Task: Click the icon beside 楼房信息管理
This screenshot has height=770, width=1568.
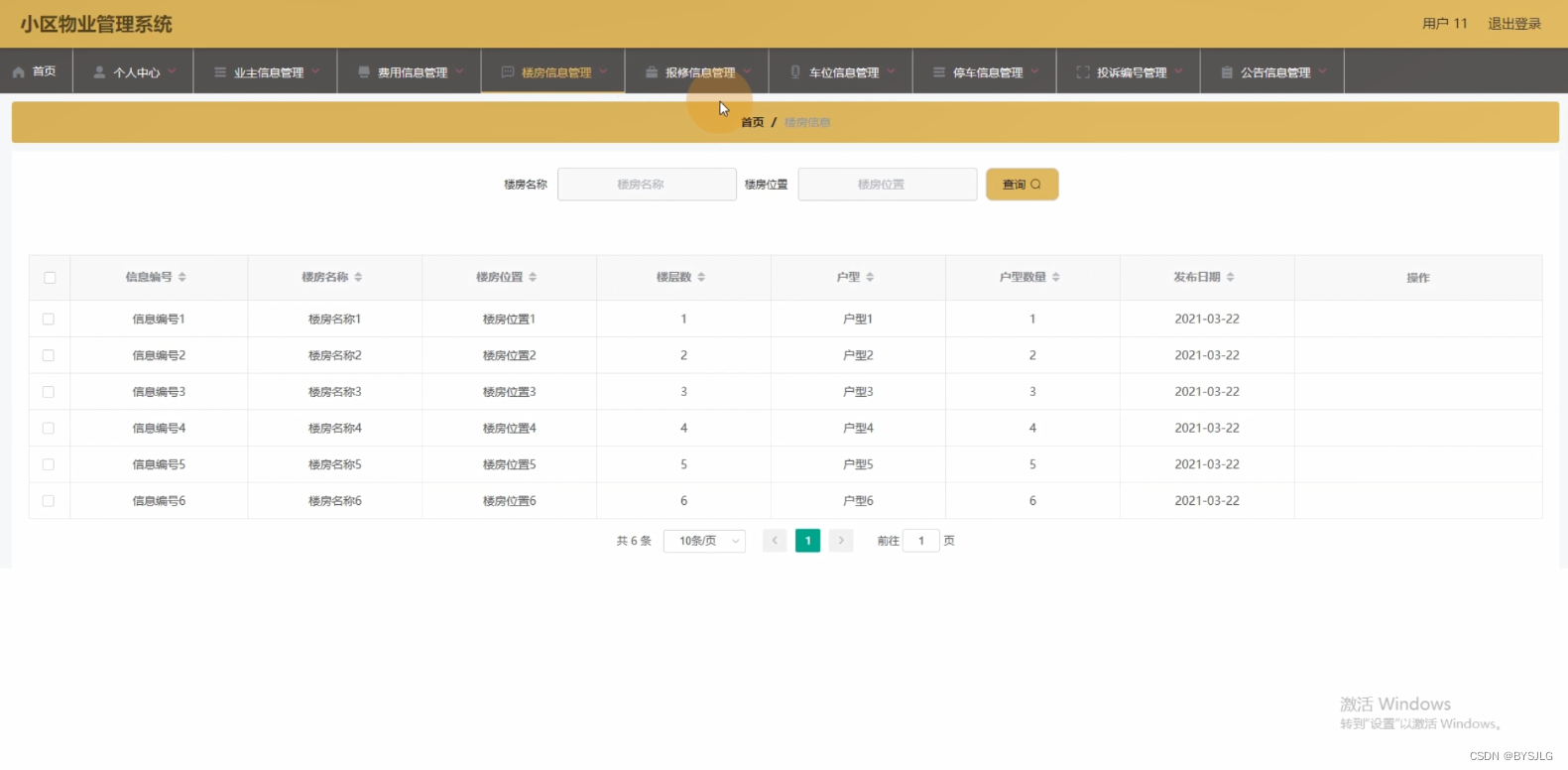Action: point(508,72)
